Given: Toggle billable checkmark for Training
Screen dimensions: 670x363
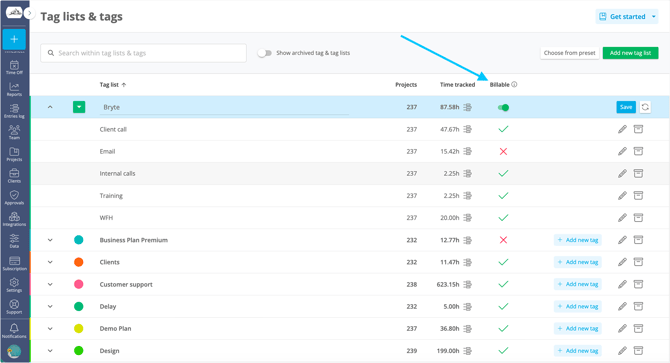Looking at the screenshot, I should (503, 196).
